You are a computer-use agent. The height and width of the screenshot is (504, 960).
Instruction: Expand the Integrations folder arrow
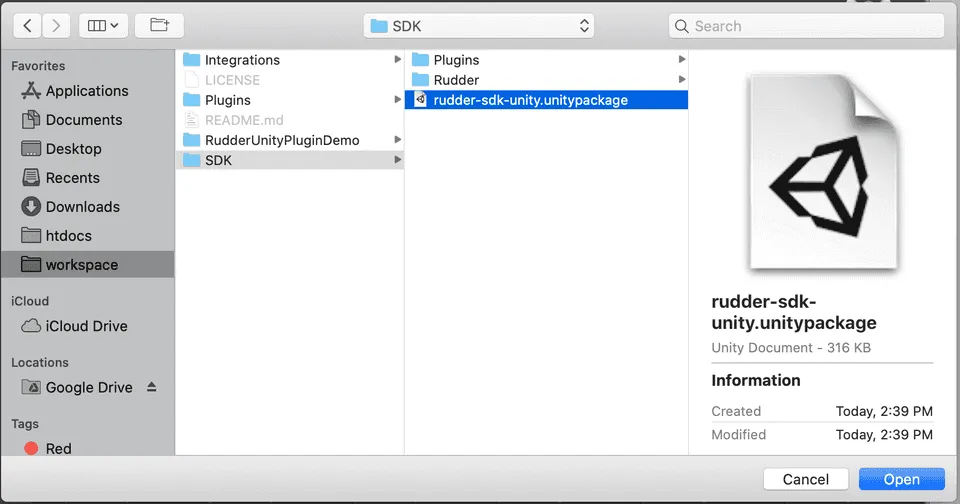[398, 60]
